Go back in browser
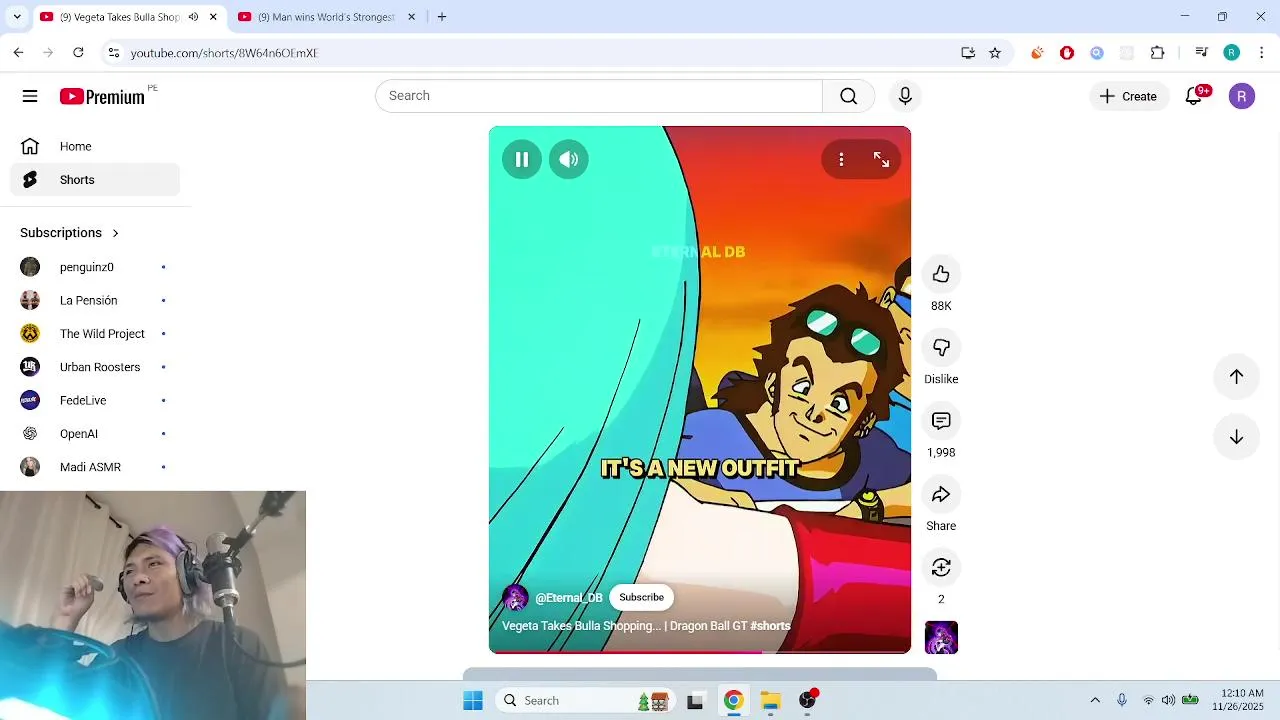The height and width of the screenshot is (720, 1280). (x=18, y=53)
